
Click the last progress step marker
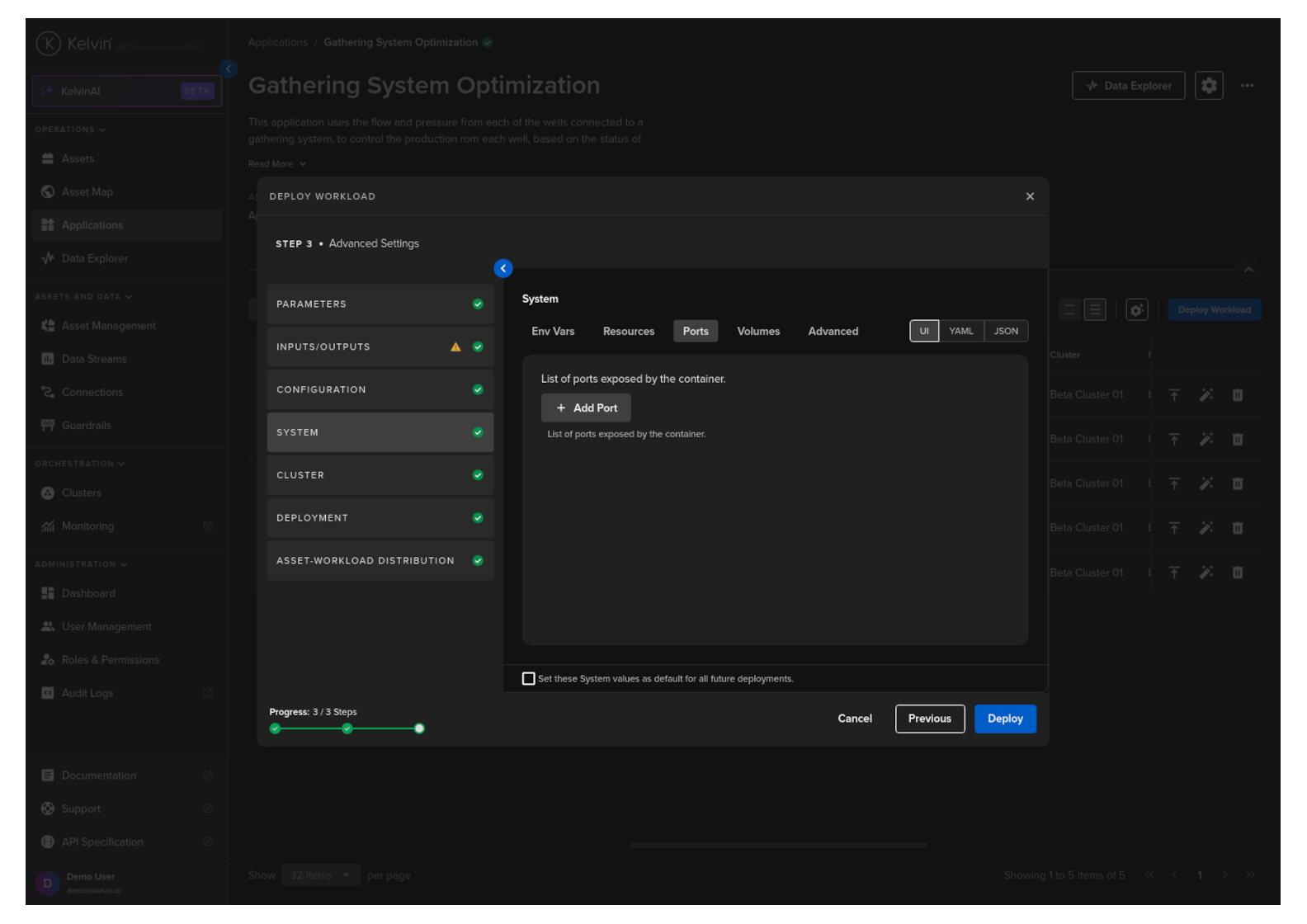(419, 728)
